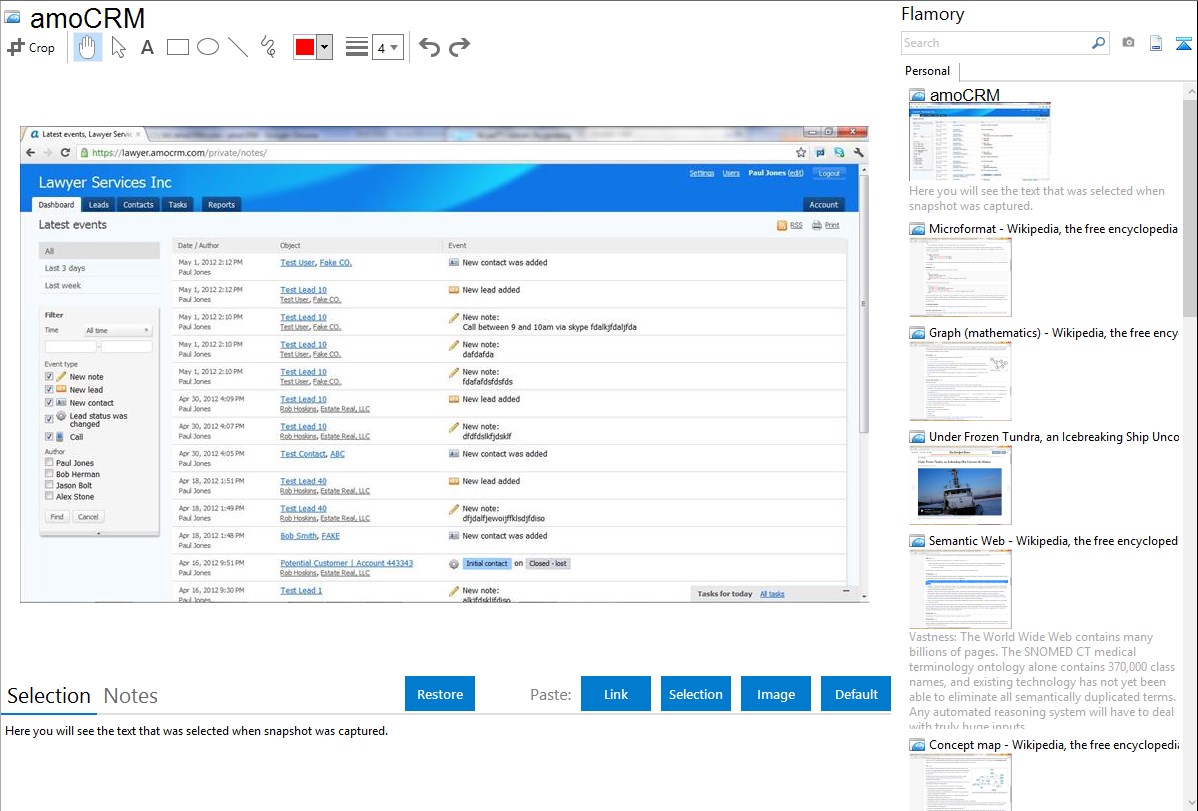Click the All tasks link in snapshot
Screen dimensions: 1198x811
[x=772, y=594]
